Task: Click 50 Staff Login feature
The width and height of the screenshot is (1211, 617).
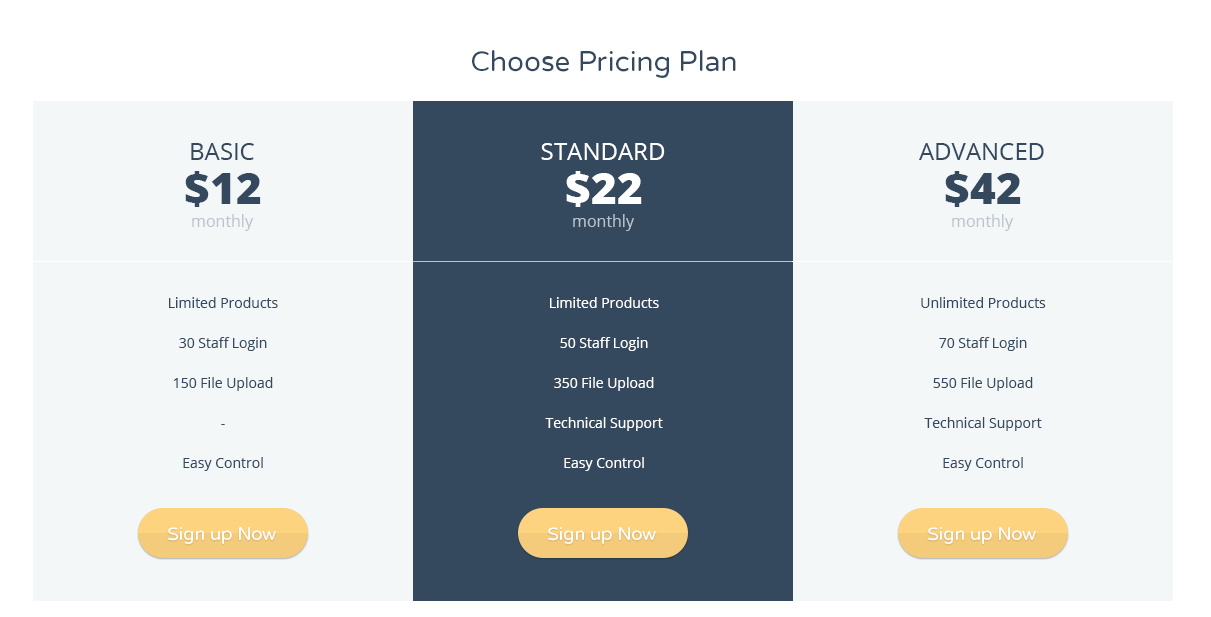Action: pos(604,343)
